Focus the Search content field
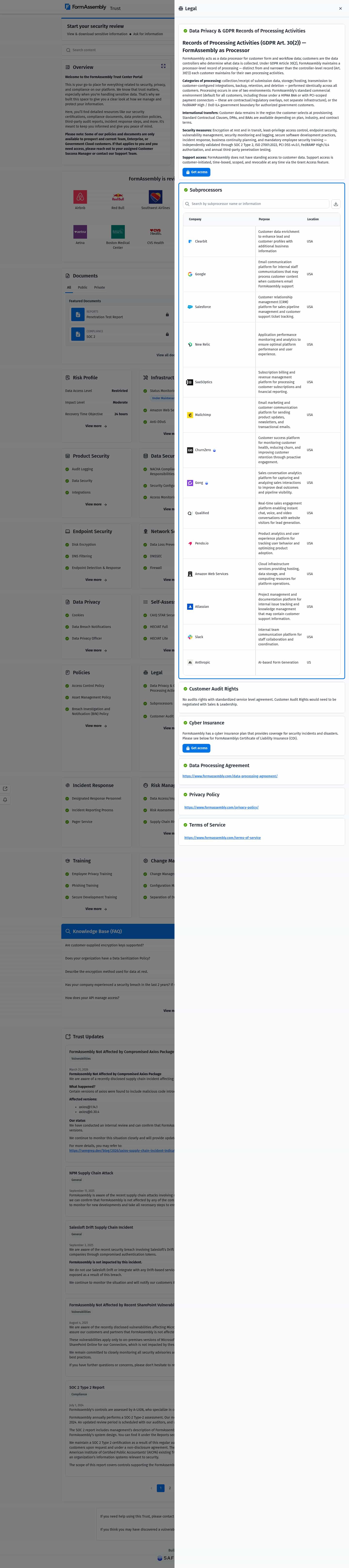 (119, 50)
